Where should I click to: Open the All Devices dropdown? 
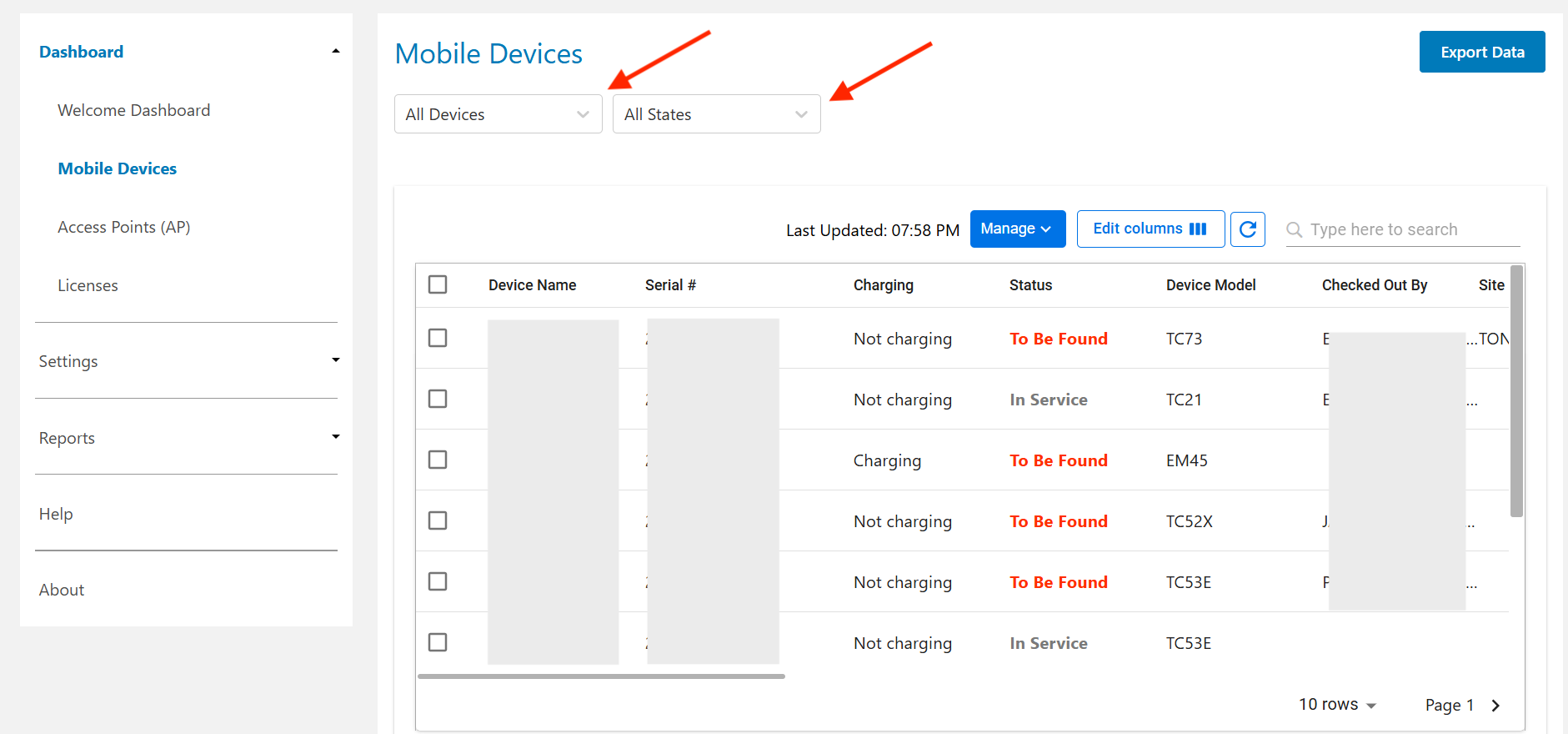[x=498, y=114]
